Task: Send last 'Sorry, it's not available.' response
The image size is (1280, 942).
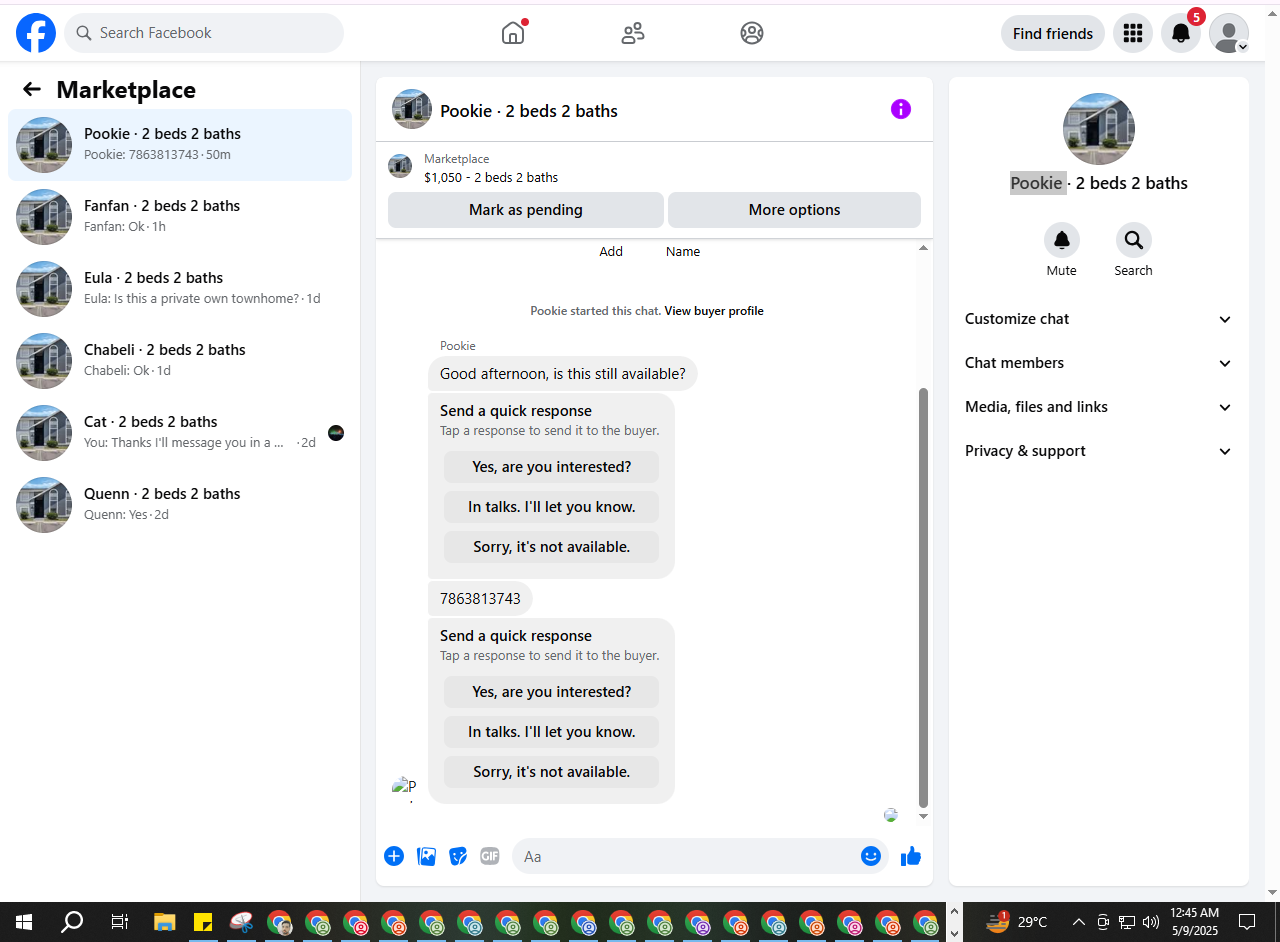Action: coord(552,772)
